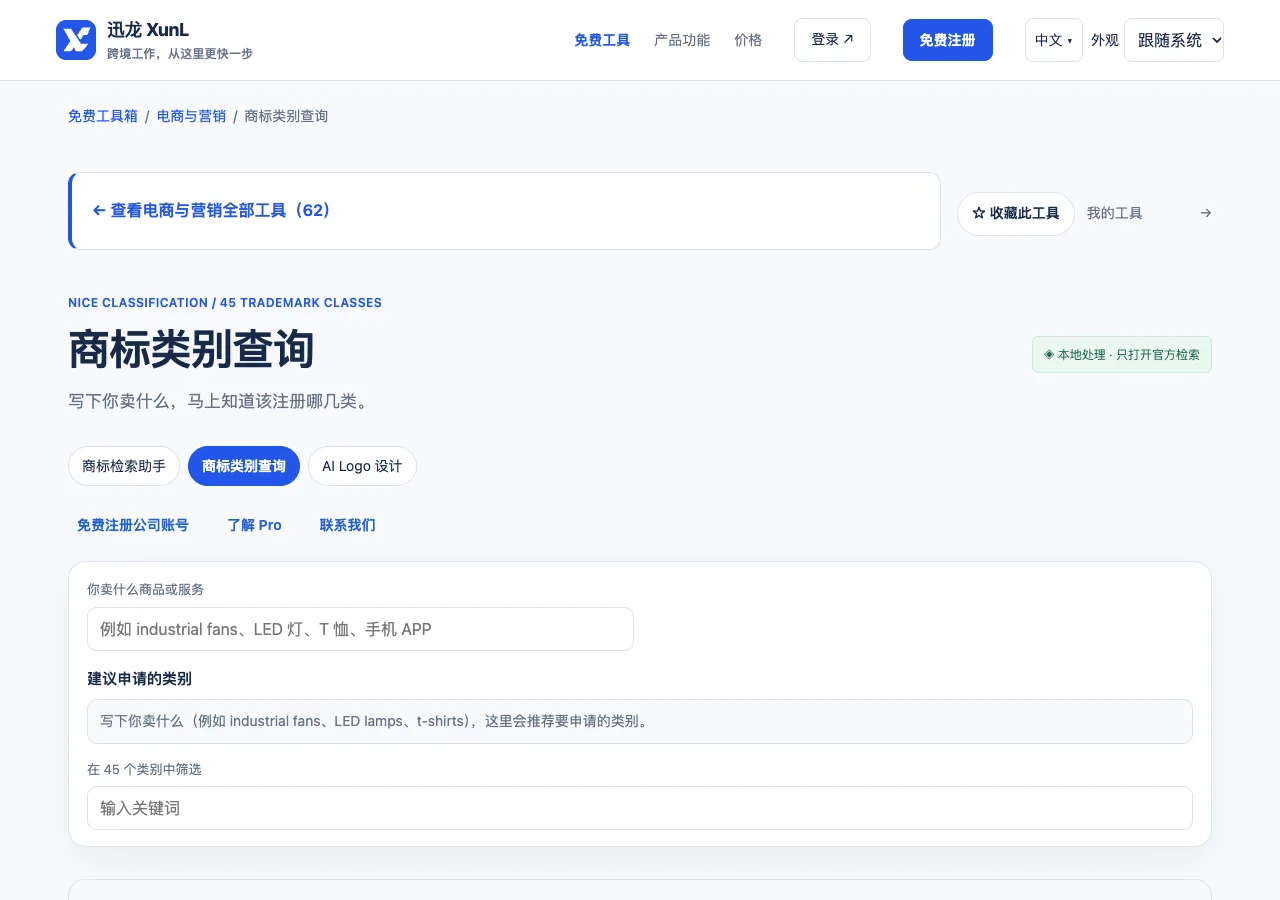Click the 建议申请的类别 label
Image resolution: width=1280 pixels, height=900 pixels.
tap(139, 679)
